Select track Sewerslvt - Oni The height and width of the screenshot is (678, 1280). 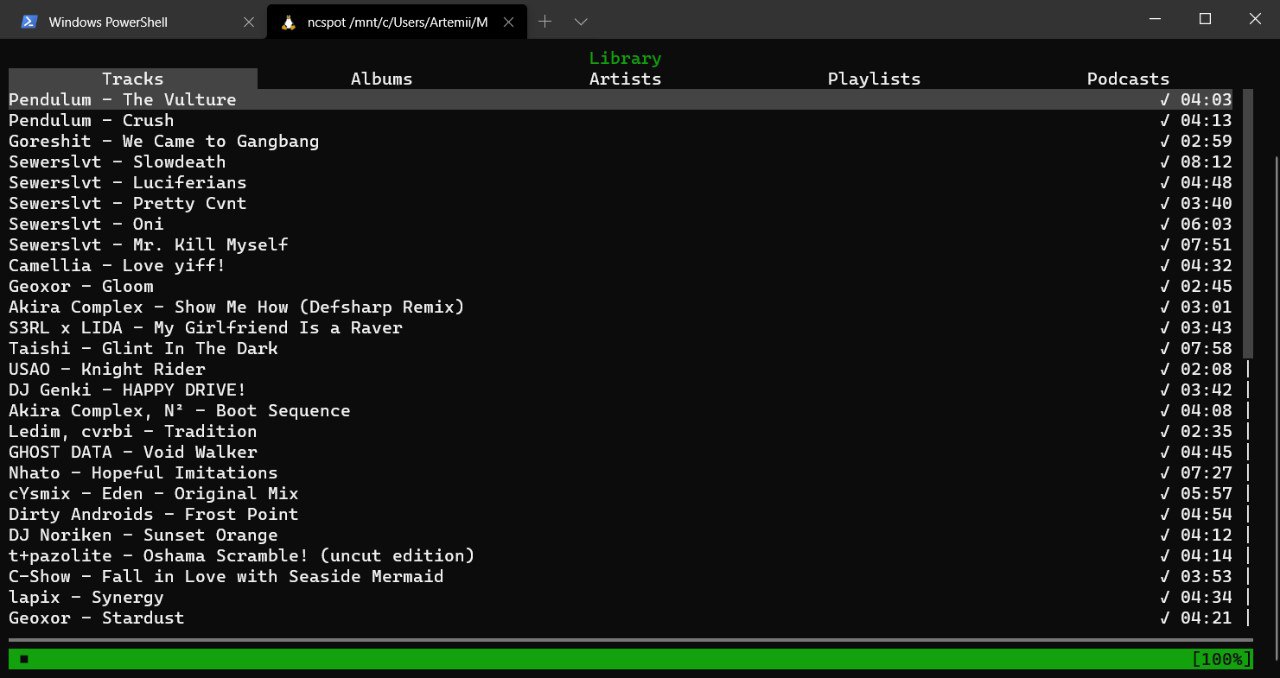tap(620, 224)
